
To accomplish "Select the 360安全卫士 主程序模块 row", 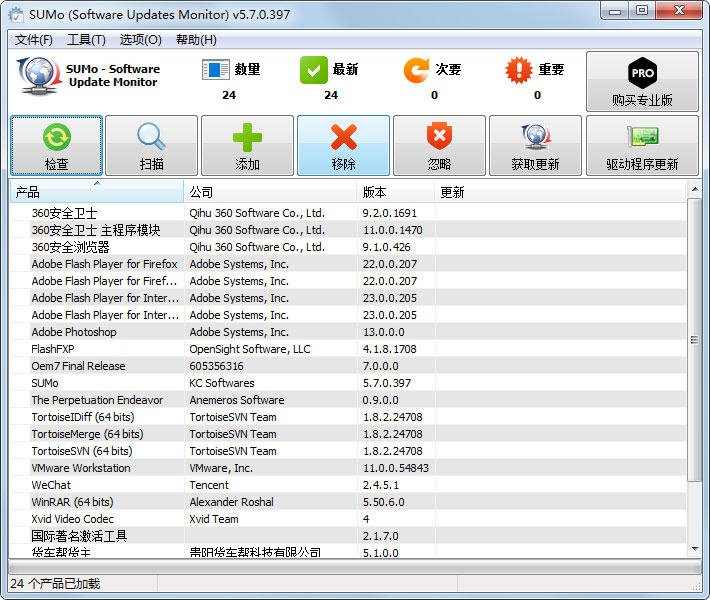I will 348,230.
